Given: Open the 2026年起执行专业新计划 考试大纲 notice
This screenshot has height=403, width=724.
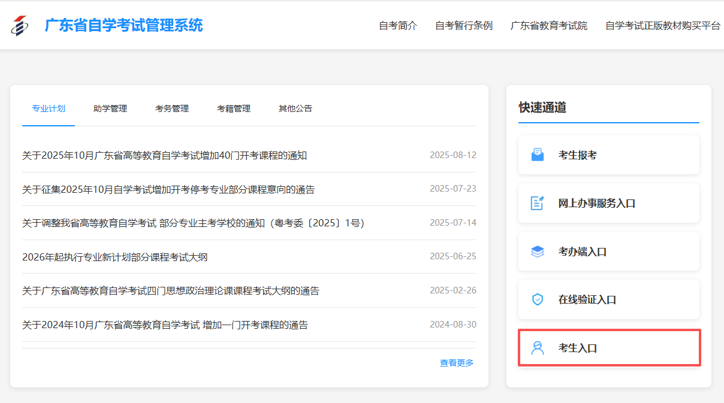Looking at the screenshot, I should tap(115, 257).
